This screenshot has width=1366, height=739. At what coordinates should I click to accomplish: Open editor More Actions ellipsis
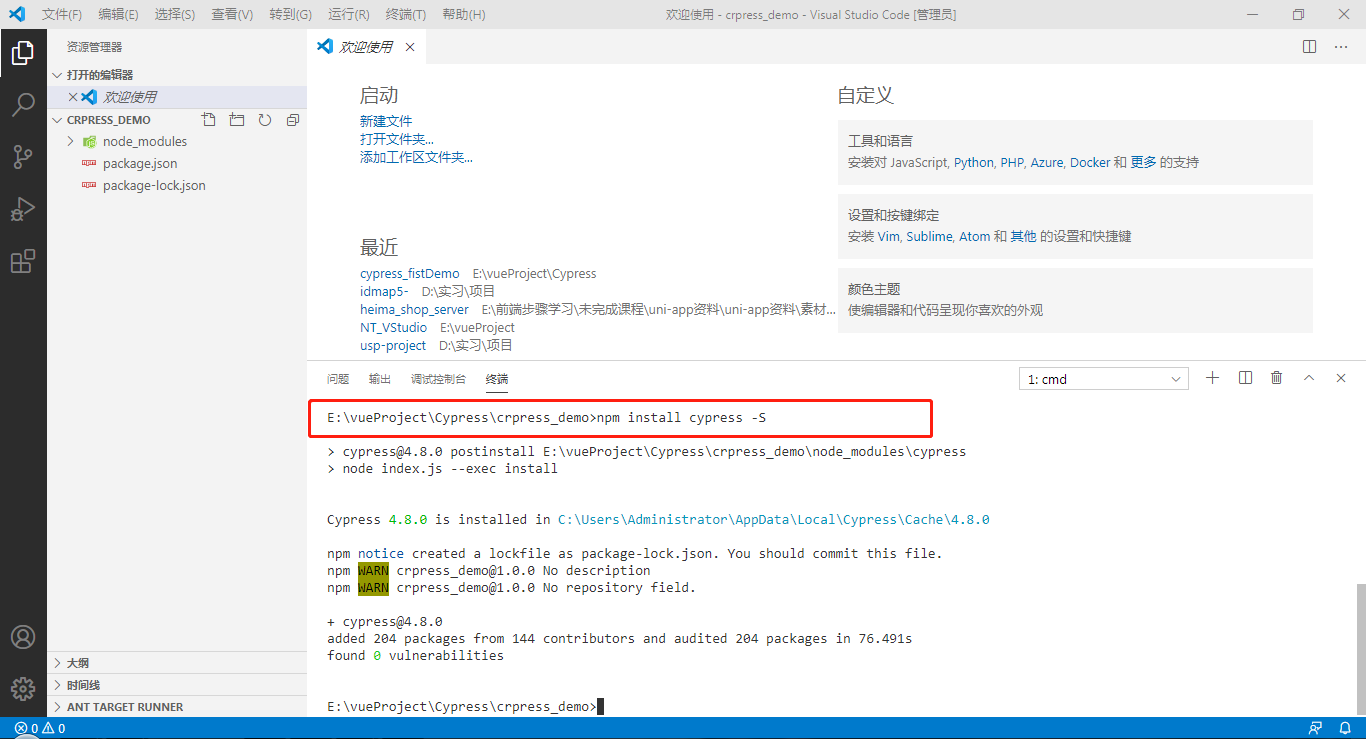tap(1340, 47)
